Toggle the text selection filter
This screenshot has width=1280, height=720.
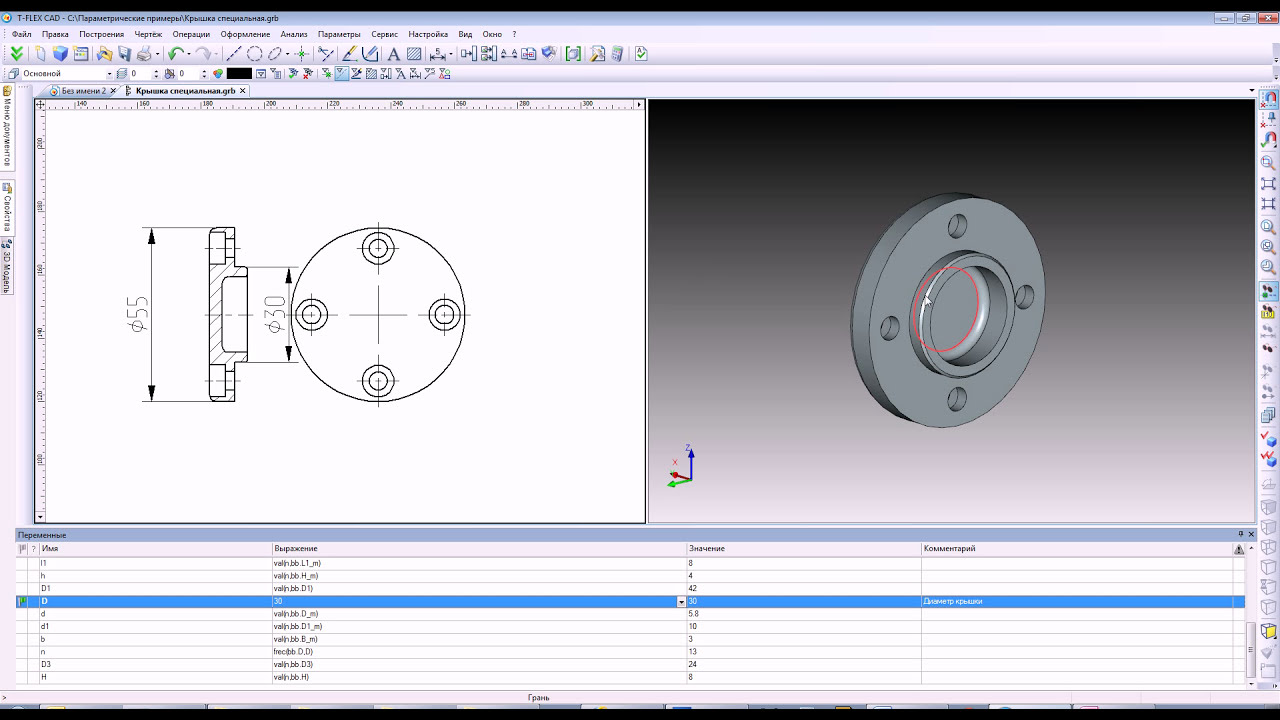coord(400,73)
